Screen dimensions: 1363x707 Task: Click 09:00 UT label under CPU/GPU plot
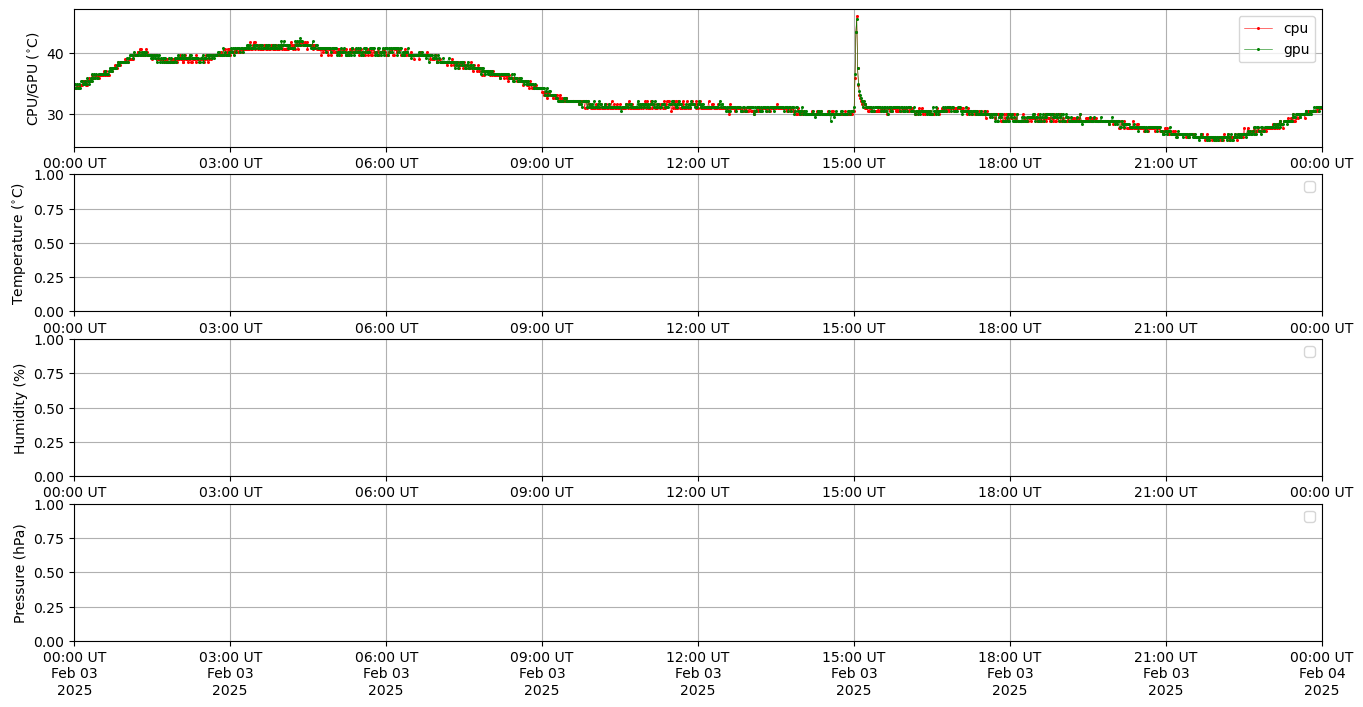coord(542,163)
